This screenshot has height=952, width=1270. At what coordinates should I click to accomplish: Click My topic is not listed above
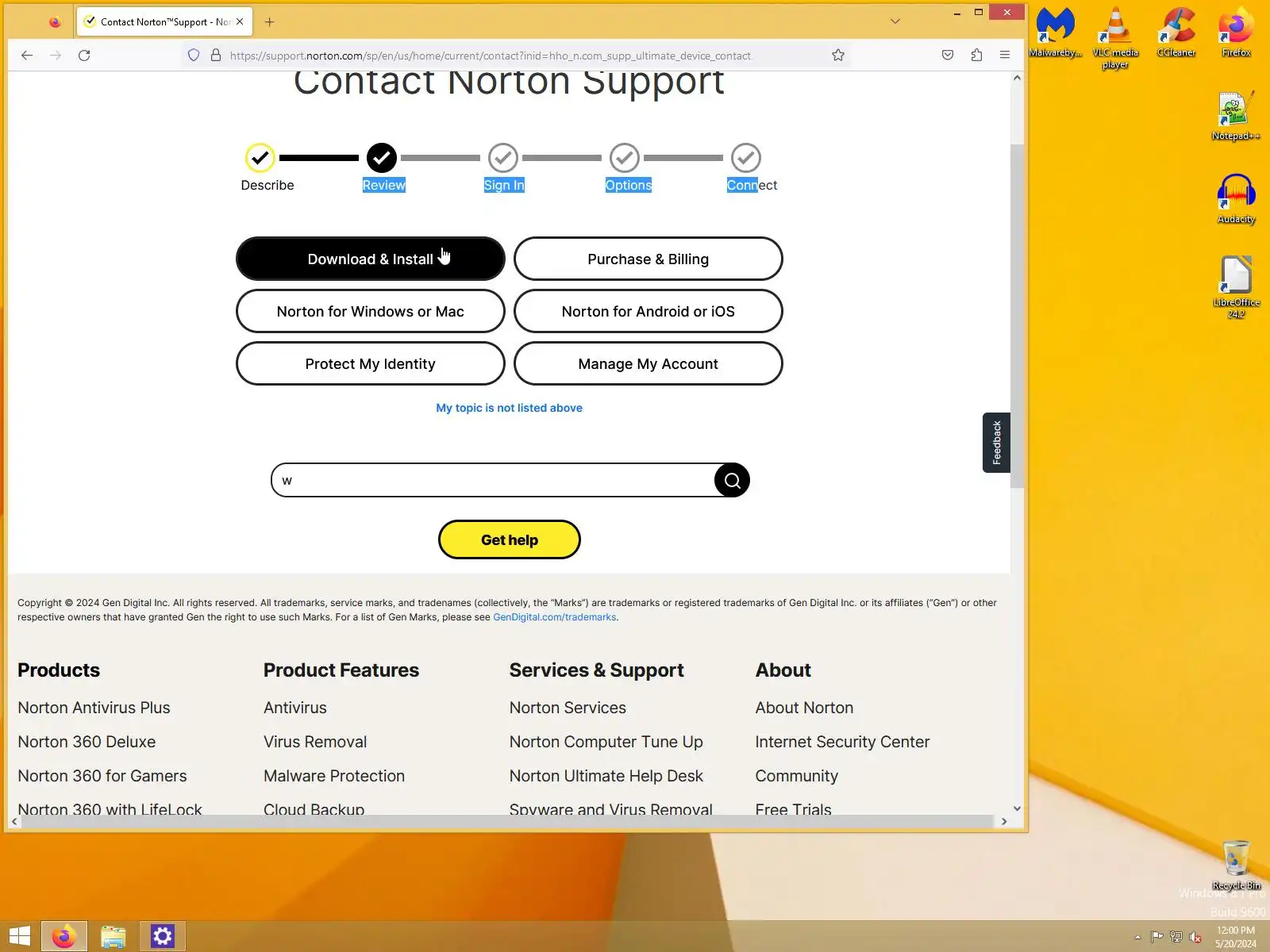pos(509,408)
